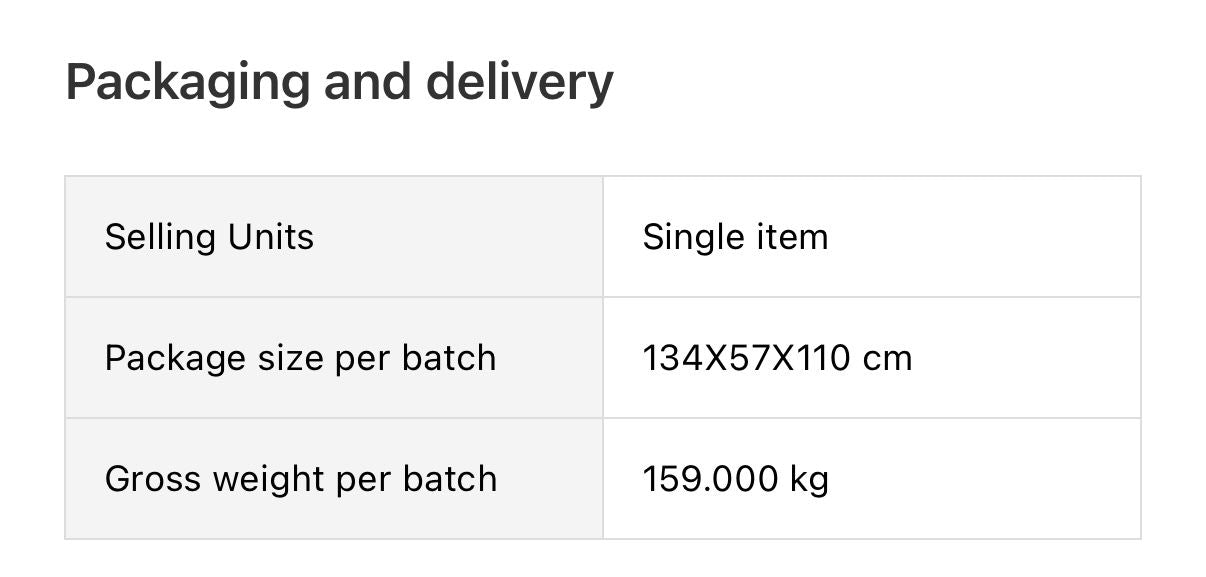Image resolution: width=1206 pixels, height=577 pixels.
Task: Click the "kg" unit after the weight
Action: pyautogui.click(x=809, y=479)
